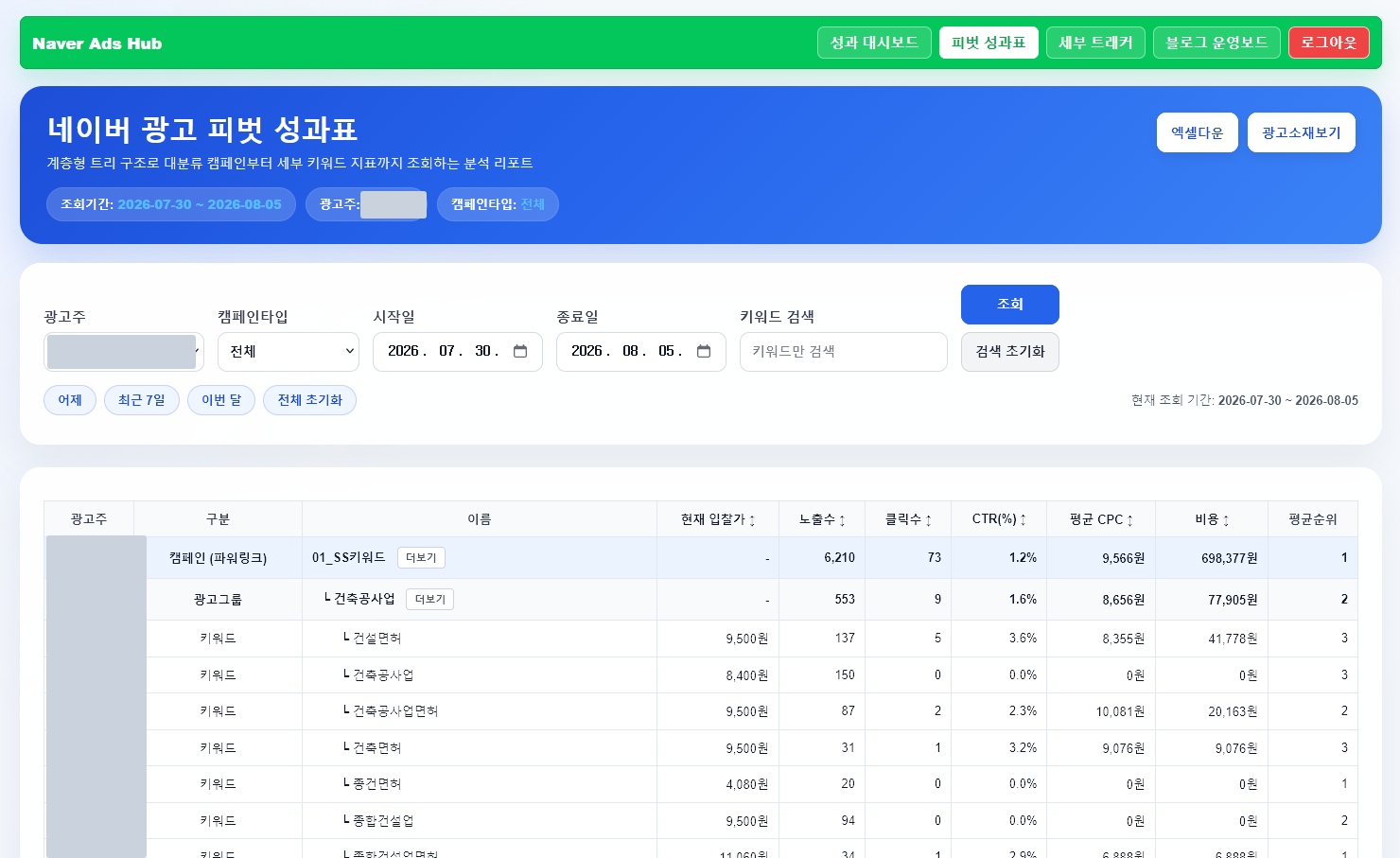
Task: Apply the 최근 7일 quick filter
Action: point(142,400)
